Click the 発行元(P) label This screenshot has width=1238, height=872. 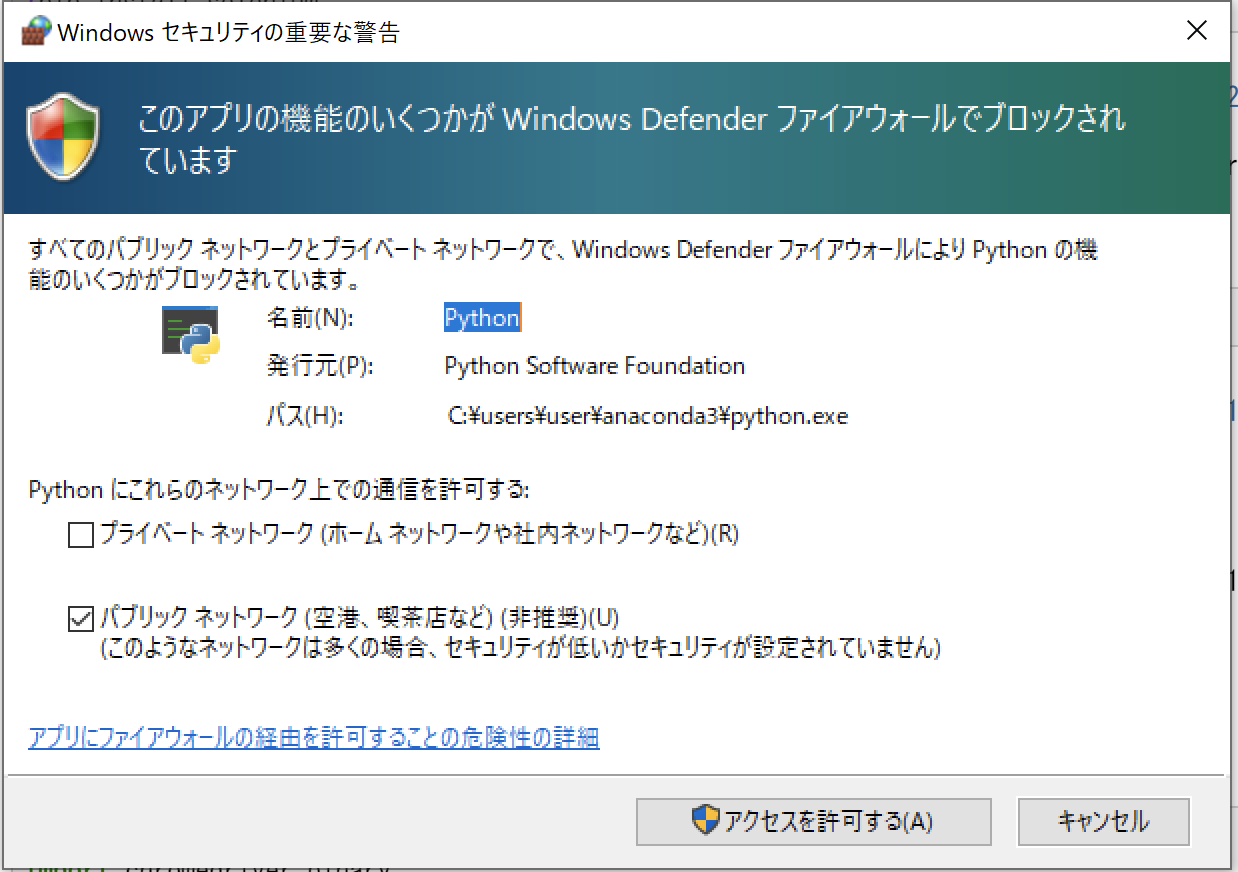coord(320,366)
